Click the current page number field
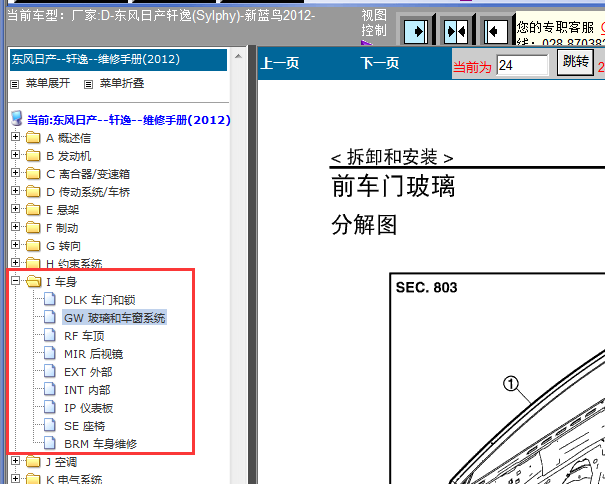The height and width of the screenshot is (484, 605). [522, 65]
